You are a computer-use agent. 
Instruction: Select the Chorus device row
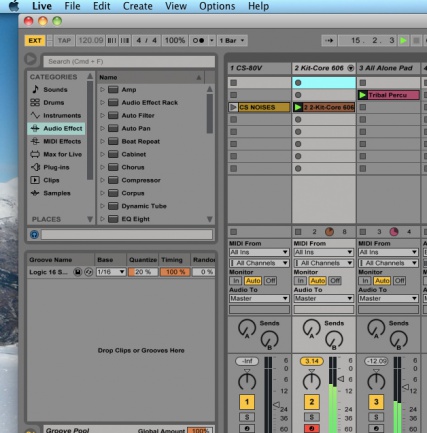click(x=151, y=167)
